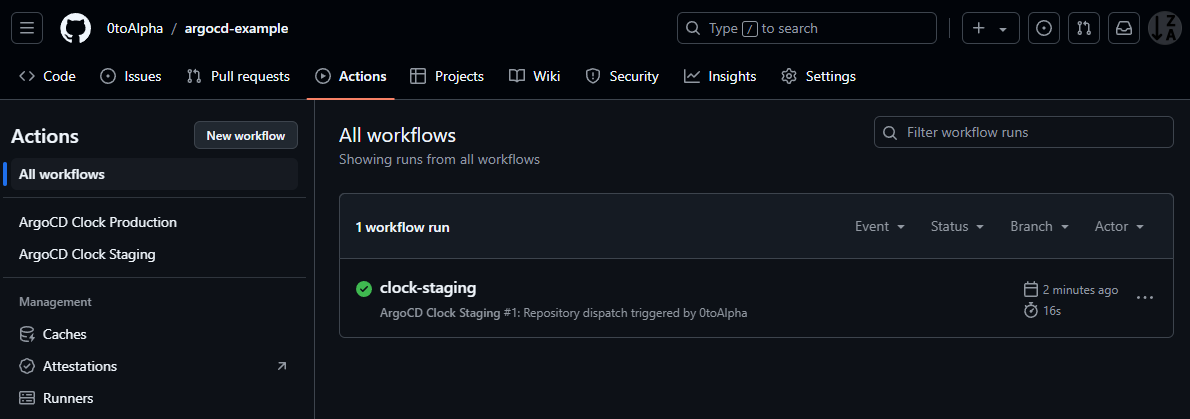Open the Issues shortcut icon in header

[1044, 28]
